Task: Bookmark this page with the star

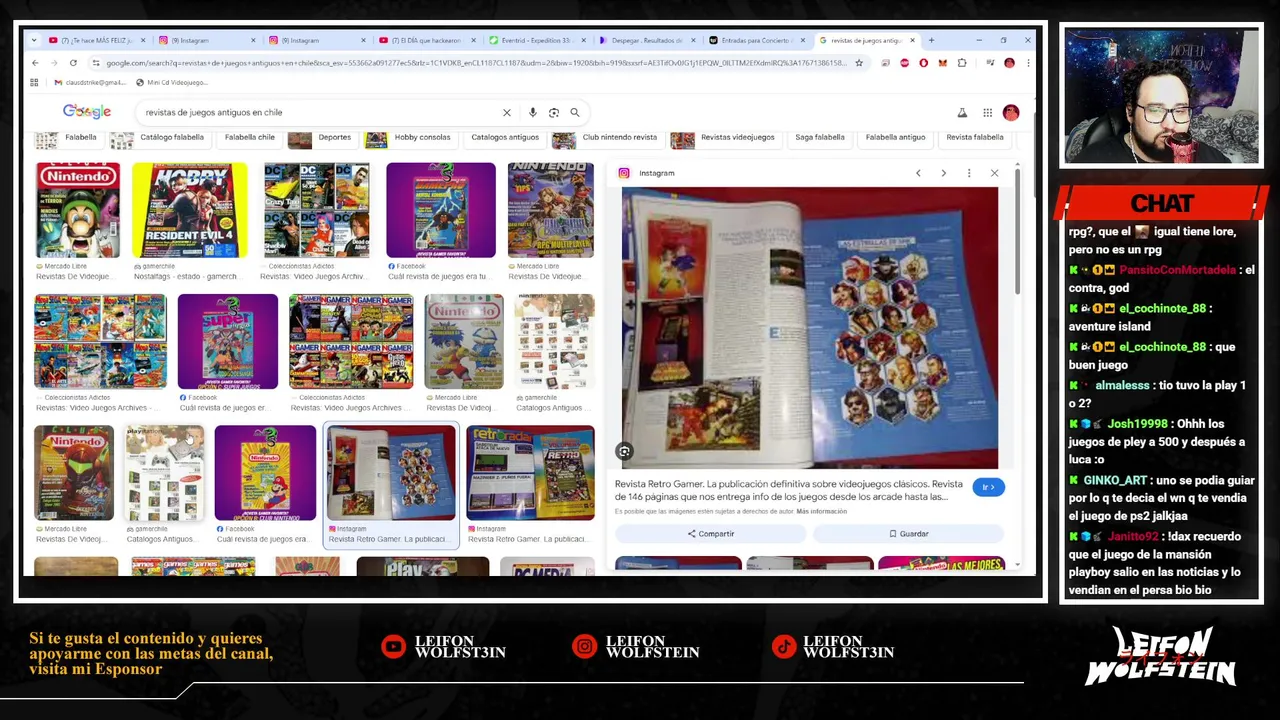Action: click(858, 63)
